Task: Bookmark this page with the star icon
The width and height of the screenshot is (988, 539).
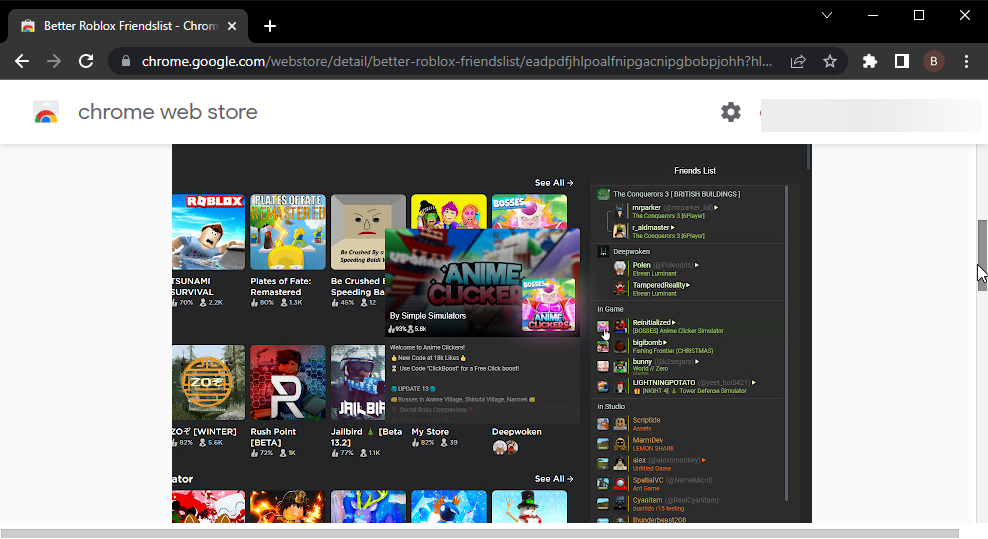Action: 830,61
